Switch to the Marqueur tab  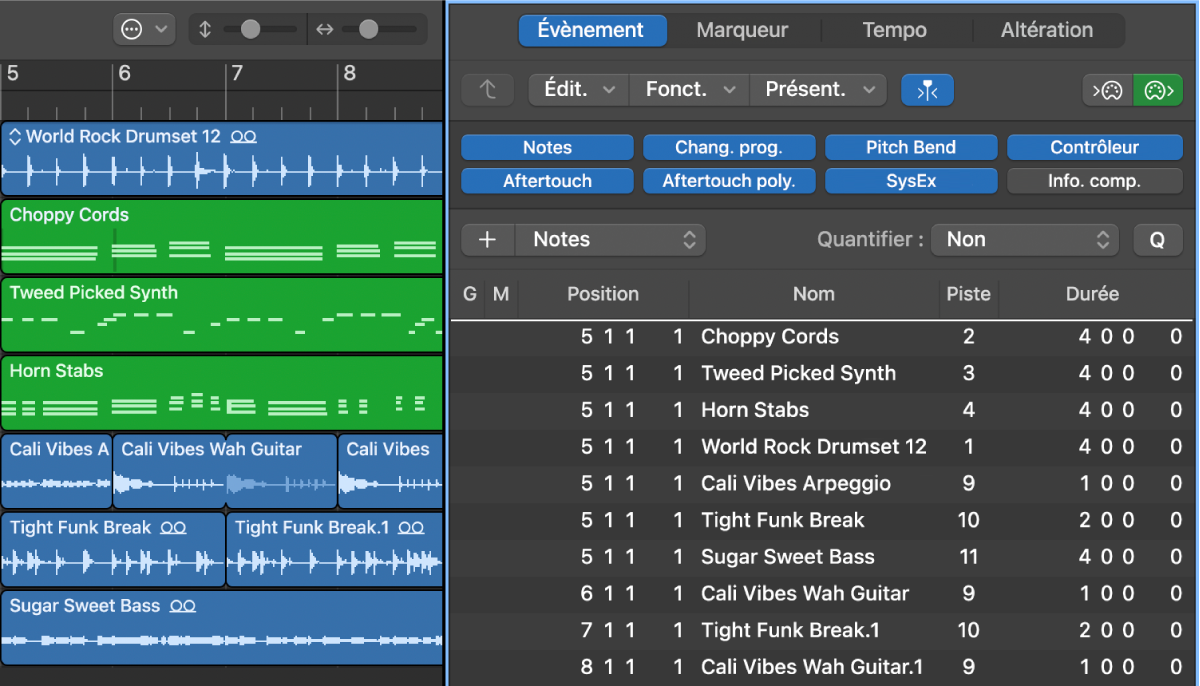[742, 30]
